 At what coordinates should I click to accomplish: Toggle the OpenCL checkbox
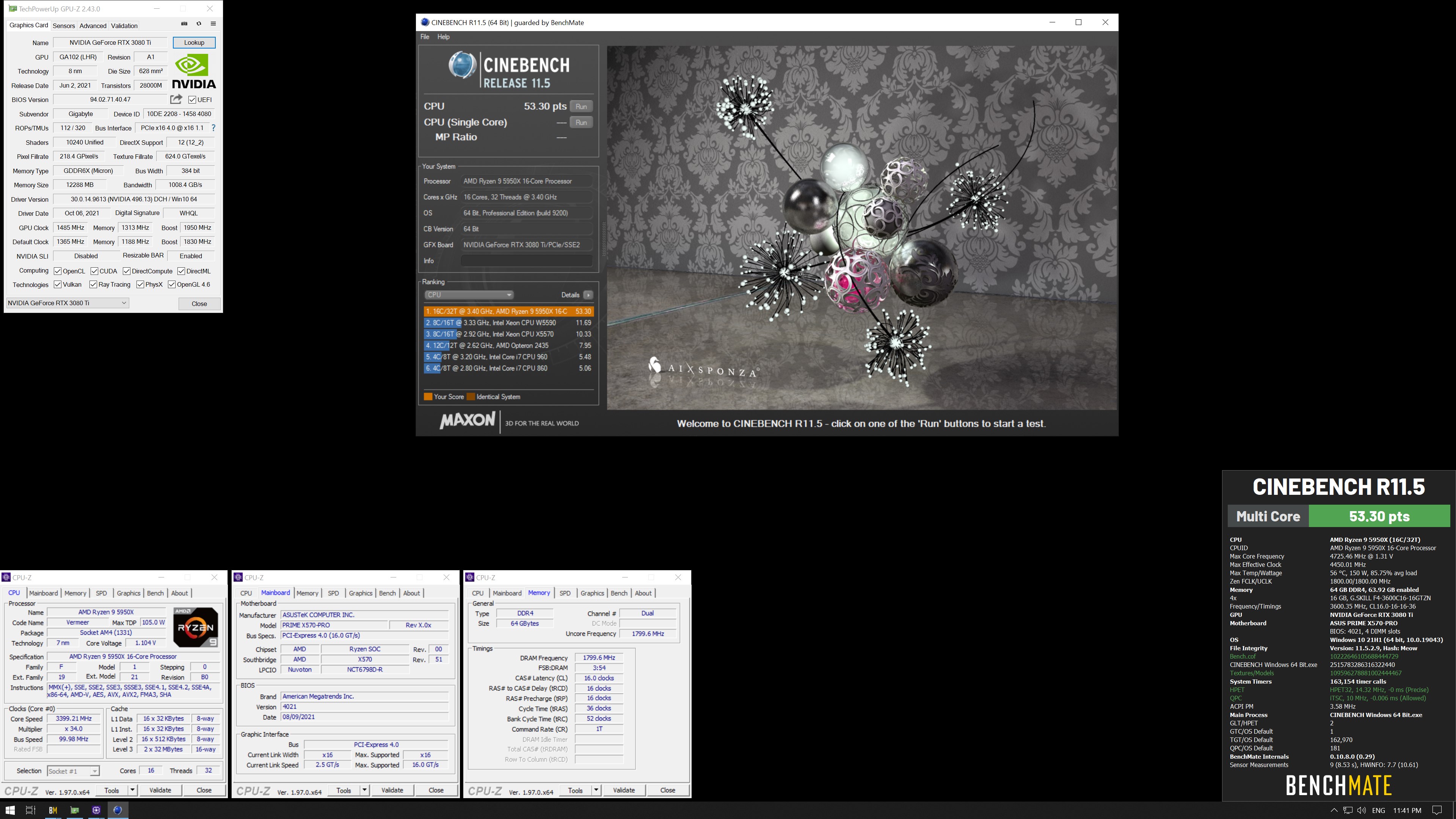pos(57,271)
